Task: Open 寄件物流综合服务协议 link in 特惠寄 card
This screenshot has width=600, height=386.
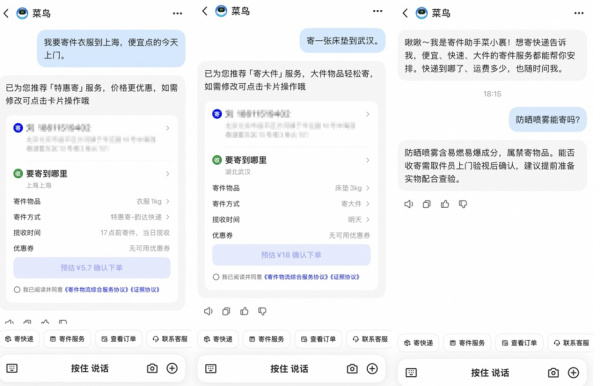Action: pyautogui.click(x=97, y=290)
